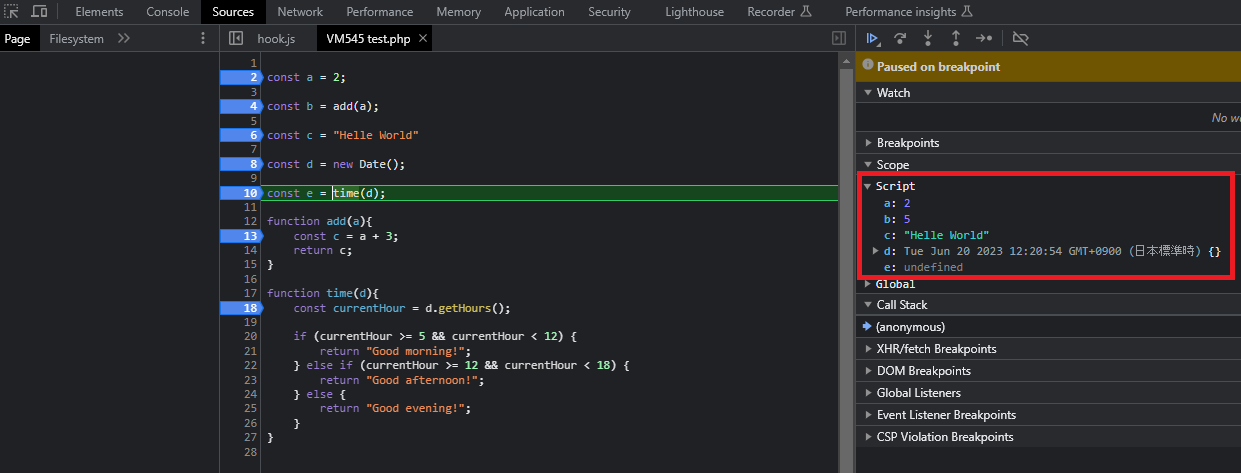The width and height of the screenshot is (1241, 473).
Task: Click the Step over next function icon
Action: (x=900, y=38)
